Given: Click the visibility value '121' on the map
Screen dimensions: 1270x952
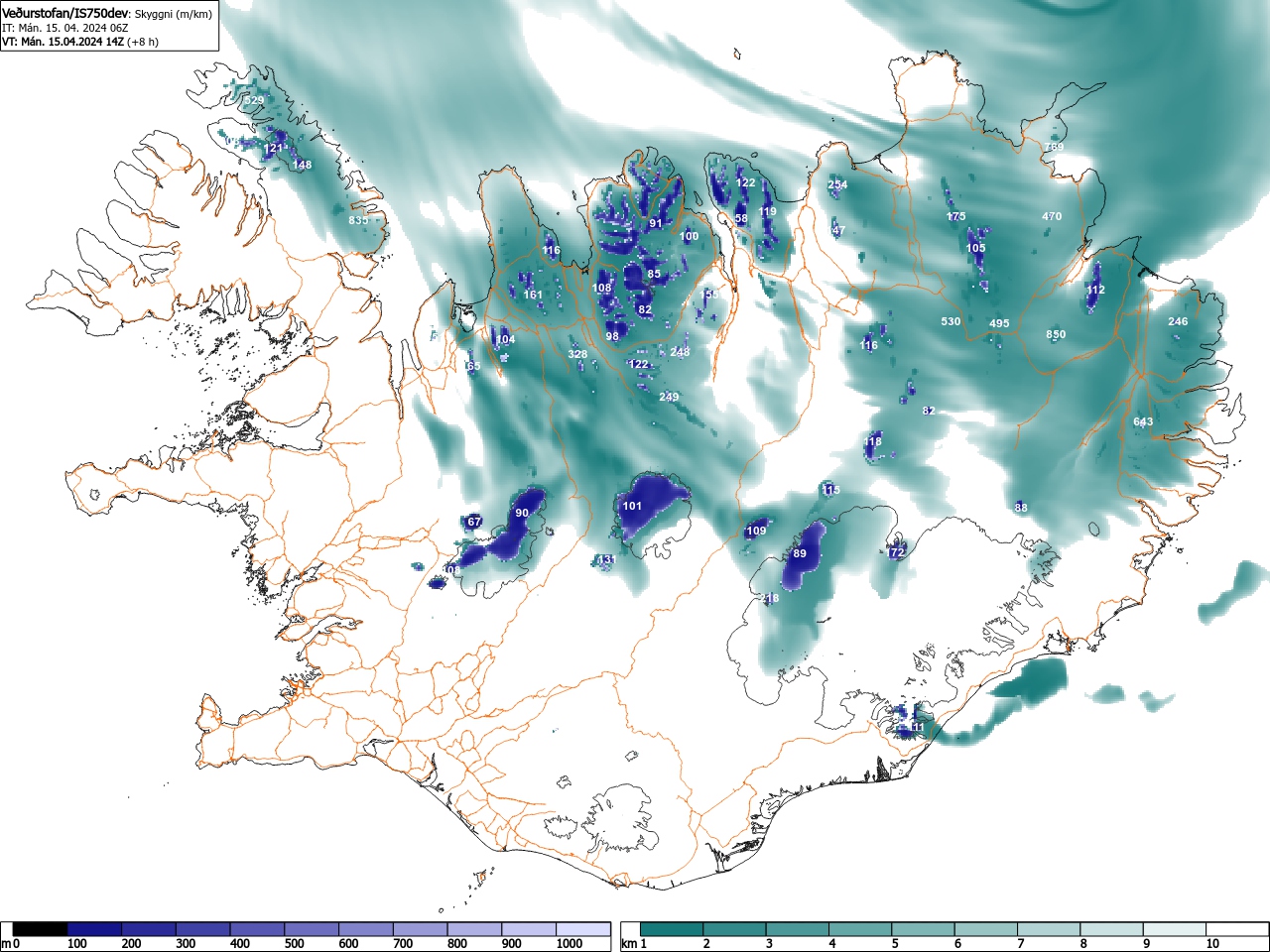Looking at the screenshot, I should click(274, 149).
